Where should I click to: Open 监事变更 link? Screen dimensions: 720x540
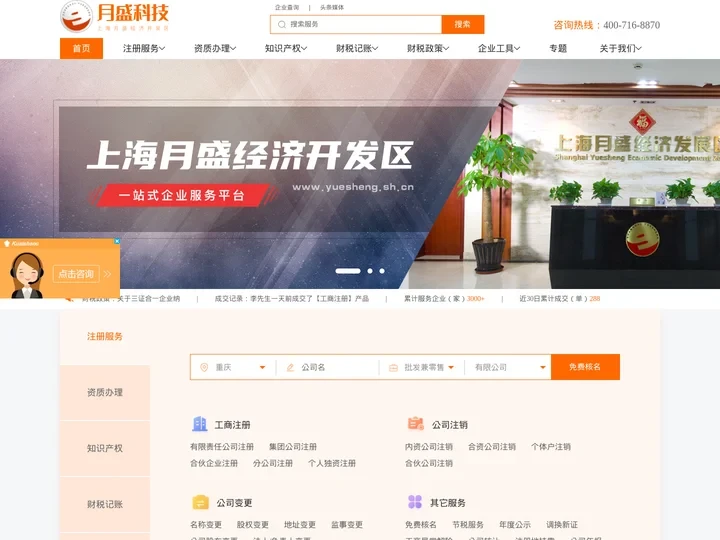[x=347, y=525]
